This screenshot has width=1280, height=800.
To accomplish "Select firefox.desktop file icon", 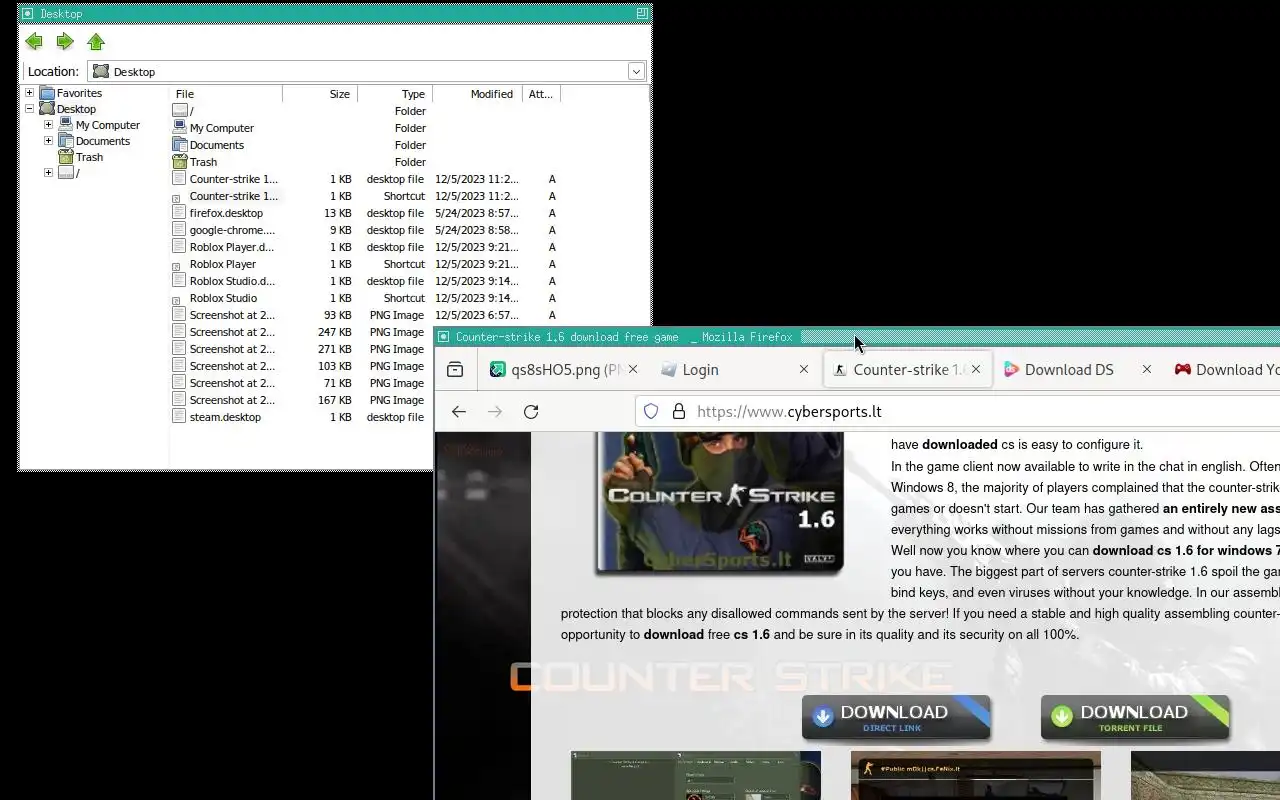I will [180, 213].
